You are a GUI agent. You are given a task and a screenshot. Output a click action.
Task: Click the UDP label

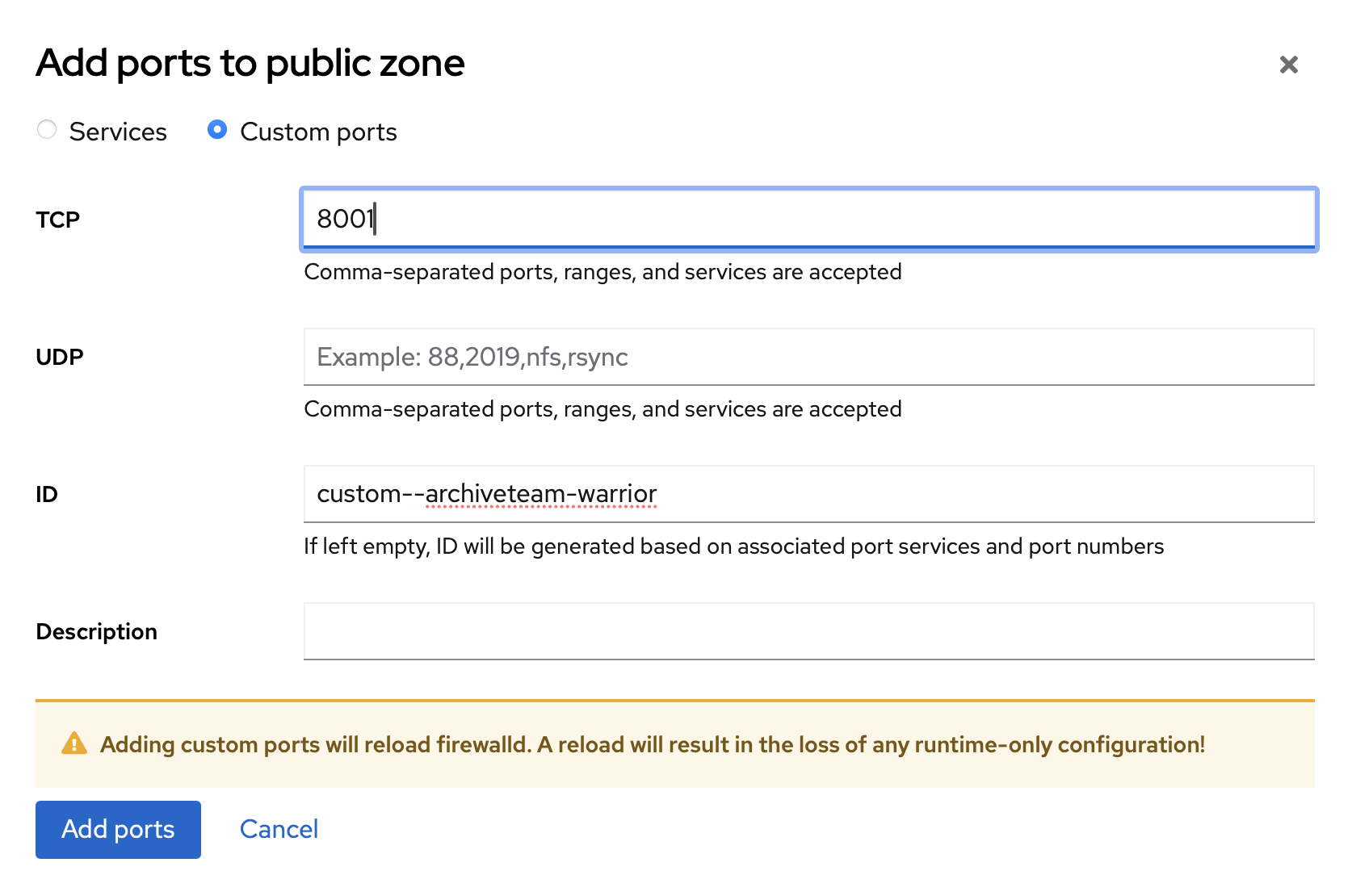click(x=60, y=357)
